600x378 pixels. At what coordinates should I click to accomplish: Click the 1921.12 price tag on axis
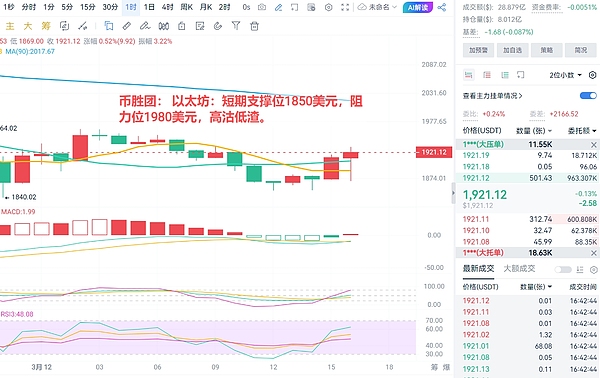pos(434,153)
